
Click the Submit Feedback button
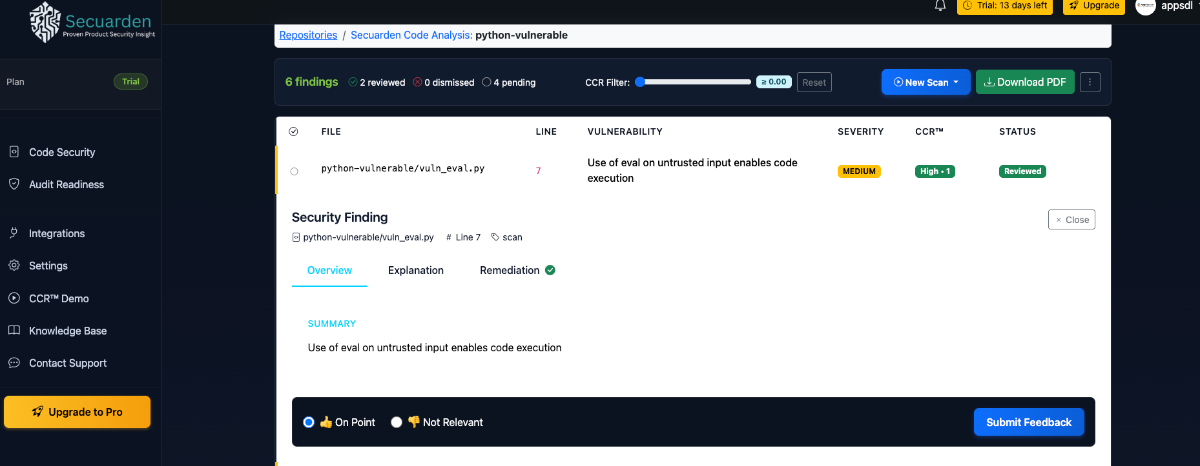(1028, 422)
